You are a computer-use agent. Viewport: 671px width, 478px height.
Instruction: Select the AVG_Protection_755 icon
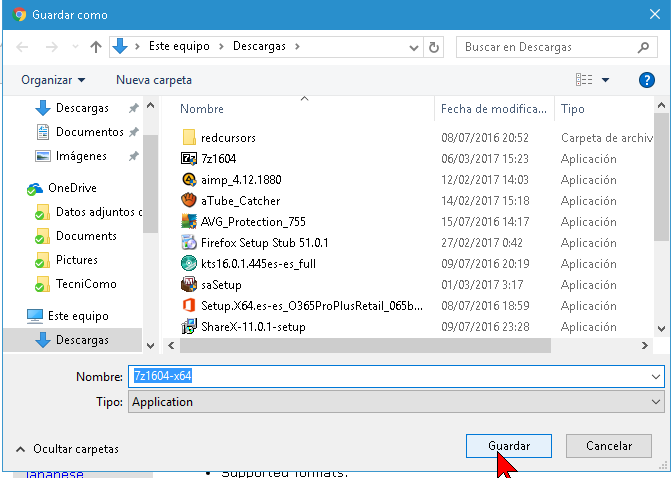(x=189, y=222)
